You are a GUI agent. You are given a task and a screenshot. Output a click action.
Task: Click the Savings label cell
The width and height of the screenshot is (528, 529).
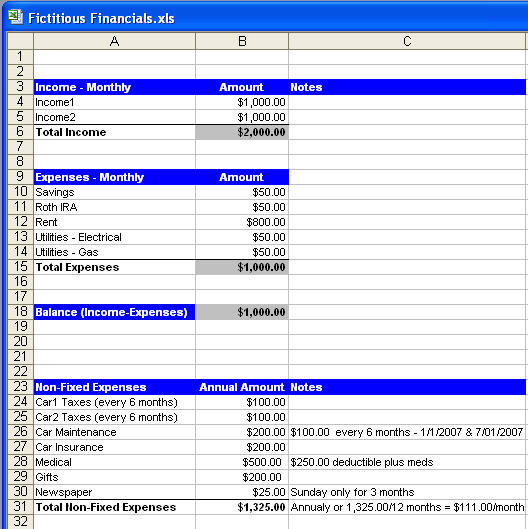point(114,192)
